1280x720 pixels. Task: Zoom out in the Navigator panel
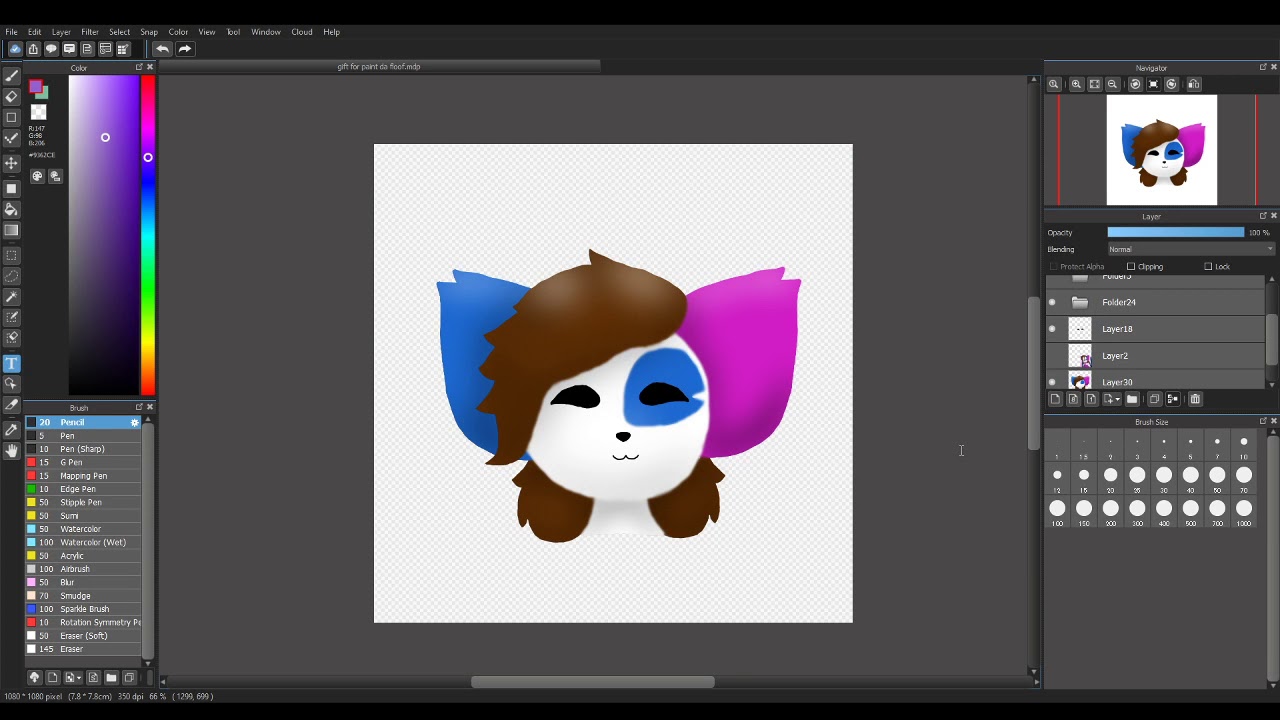[x=1112, y=85]
